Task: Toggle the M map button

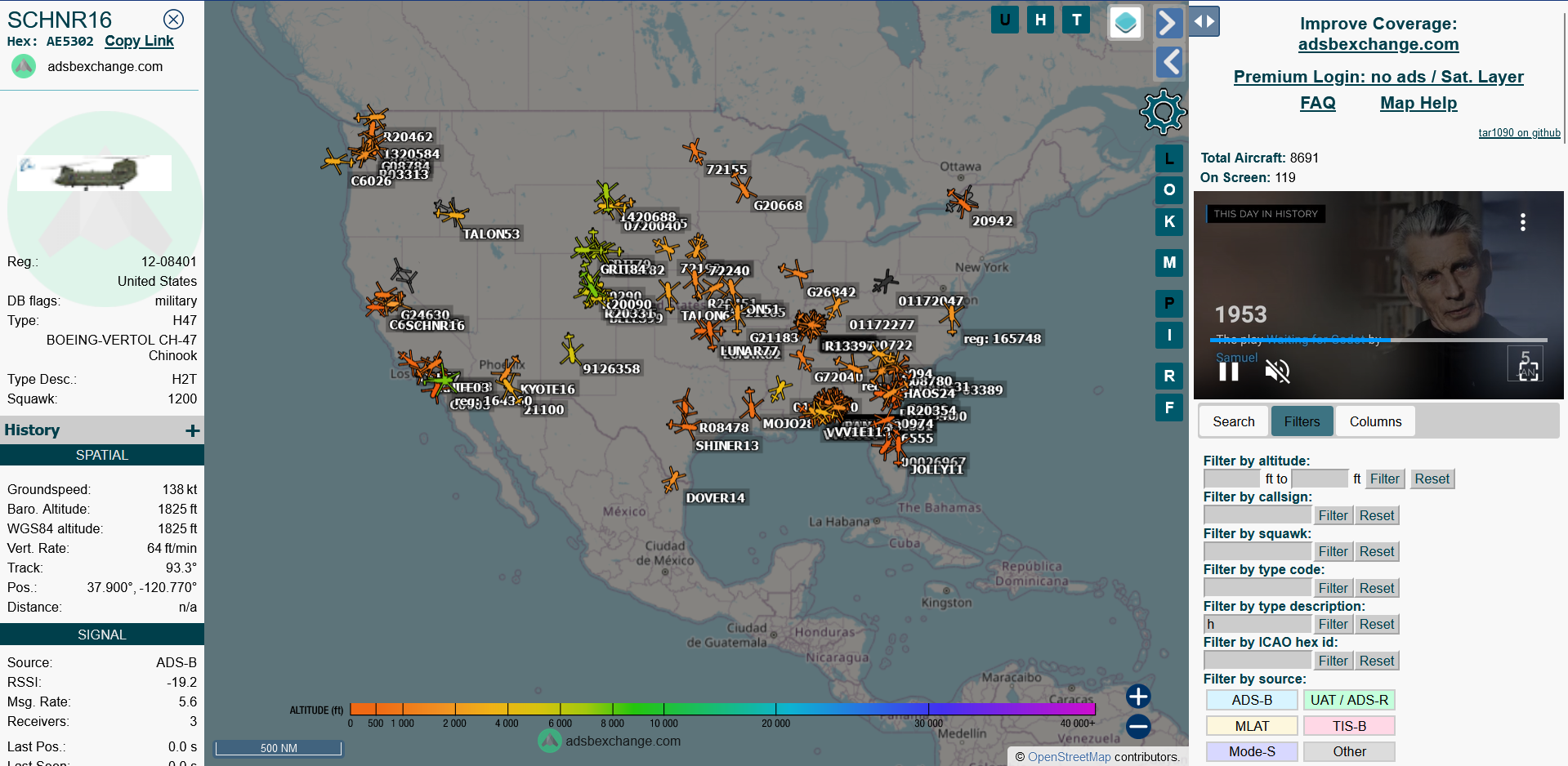Action: click(1169, 262)
